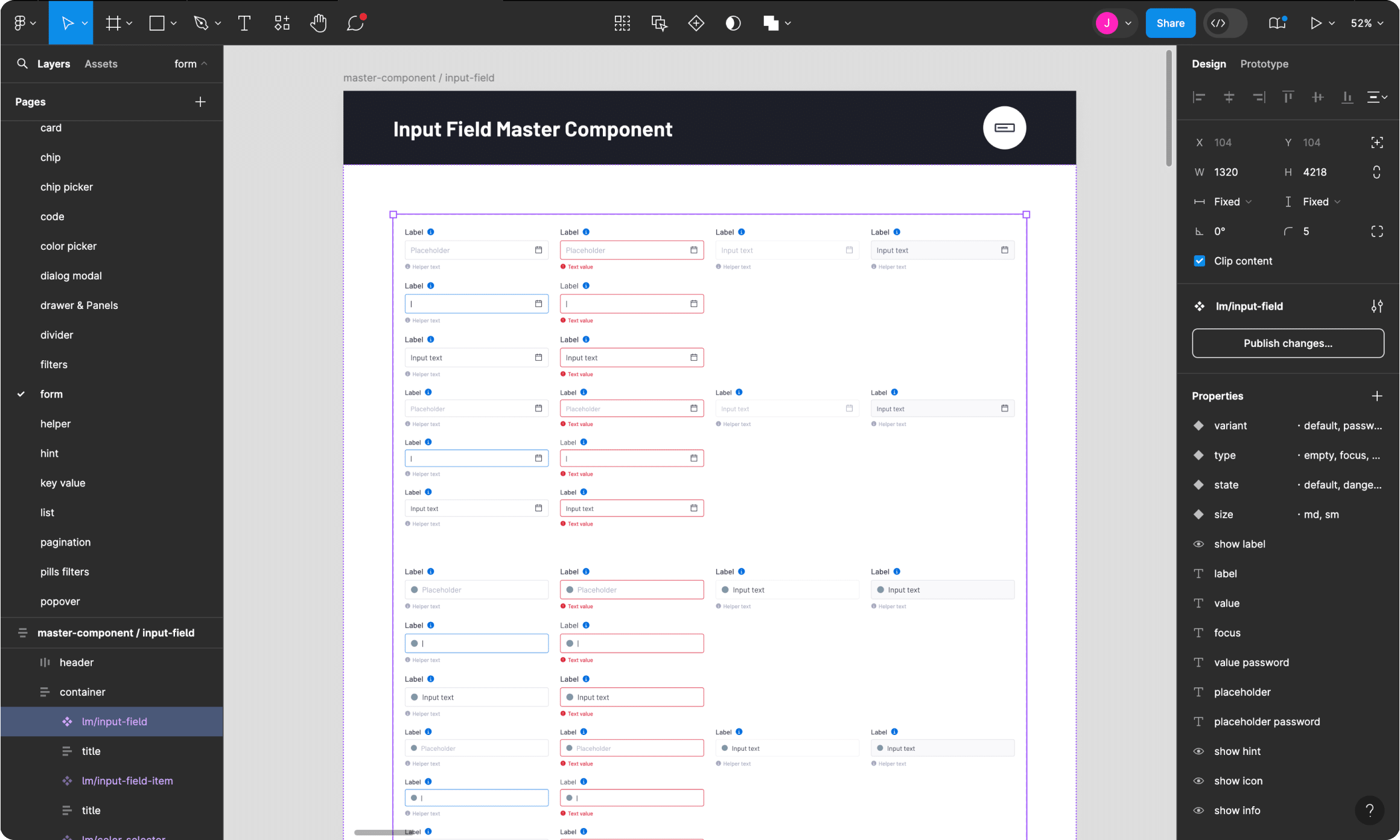1400x840 pixels.
Task: Edit the corner radius value 5
Action: click(1306, 231)
